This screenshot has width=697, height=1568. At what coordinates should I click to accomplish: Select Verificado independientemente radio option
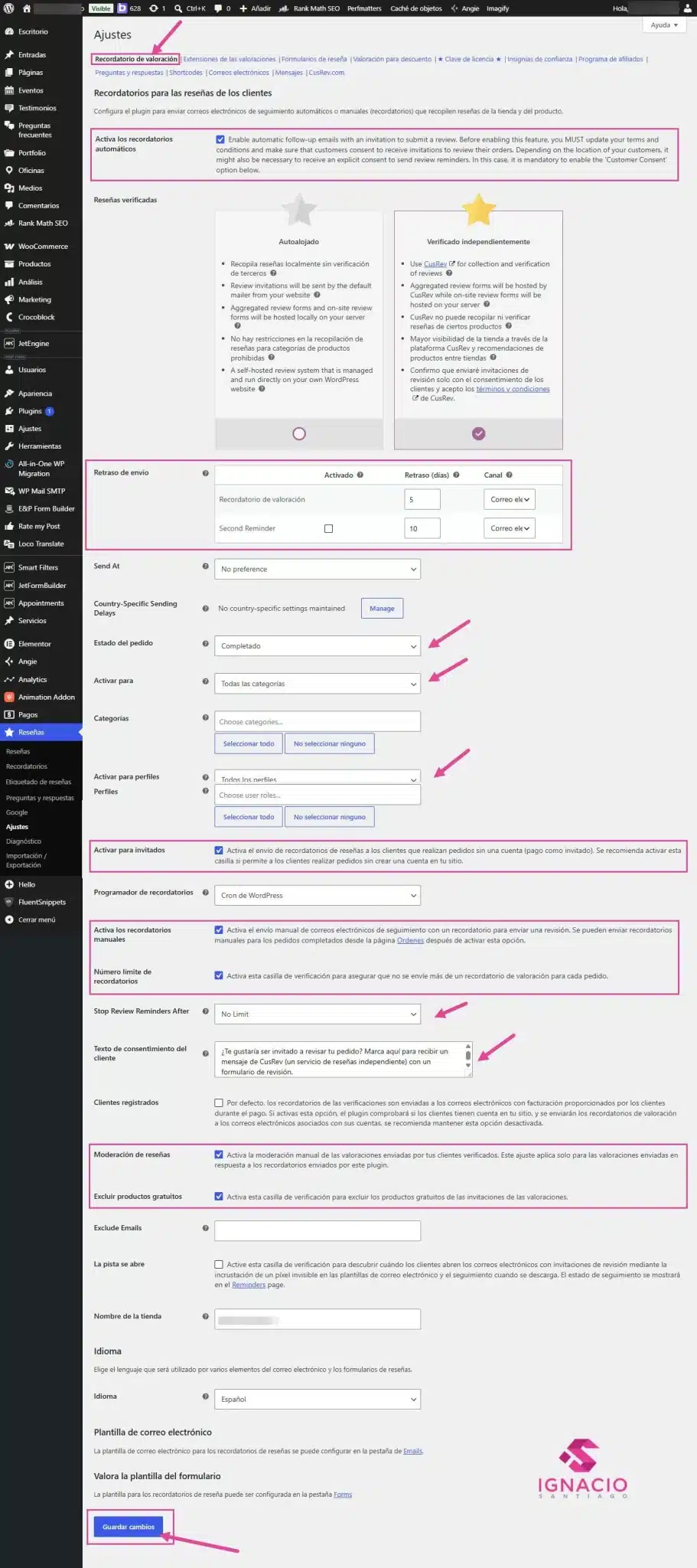click(x=478, y=434)
